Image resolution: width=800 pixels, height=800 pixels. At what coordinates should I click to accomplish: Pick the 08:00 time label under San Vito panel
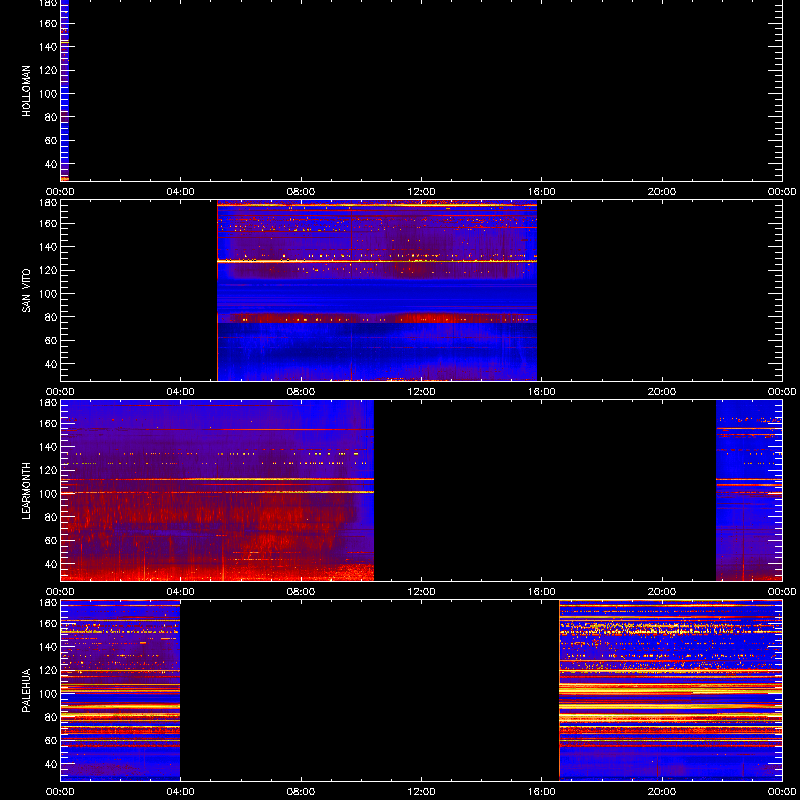coord(301,392)
